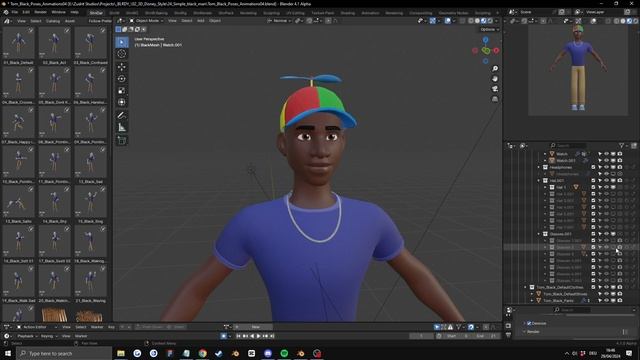640x360 pixels.
Task: Select the Add Cube tool
Action: [x=122, y=140]
